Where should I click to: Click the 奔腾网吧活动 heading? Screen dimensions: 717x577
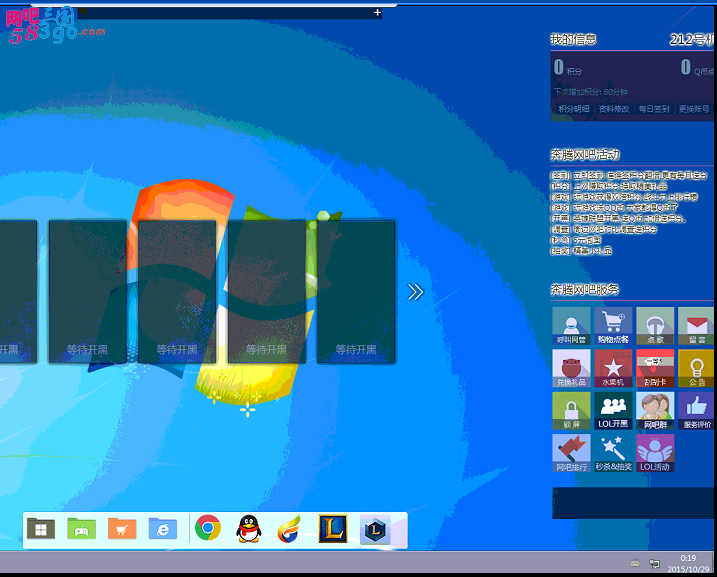coord(585,155)
